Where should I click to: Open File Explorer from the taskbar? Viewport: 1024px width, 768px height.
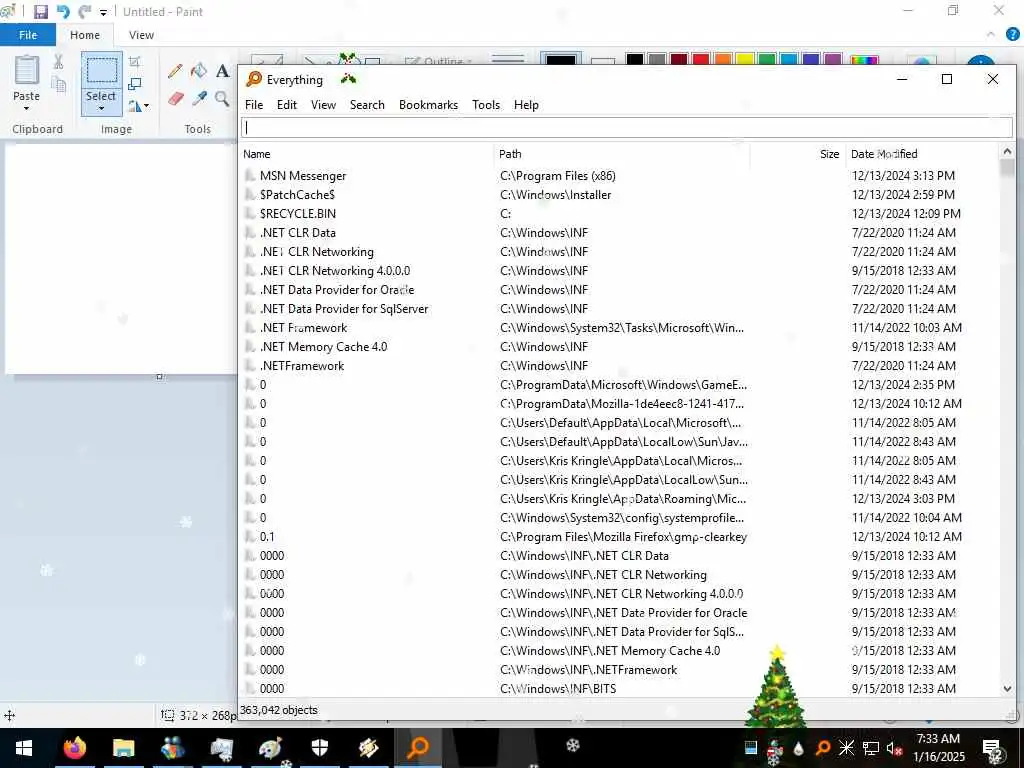point(123,748)
